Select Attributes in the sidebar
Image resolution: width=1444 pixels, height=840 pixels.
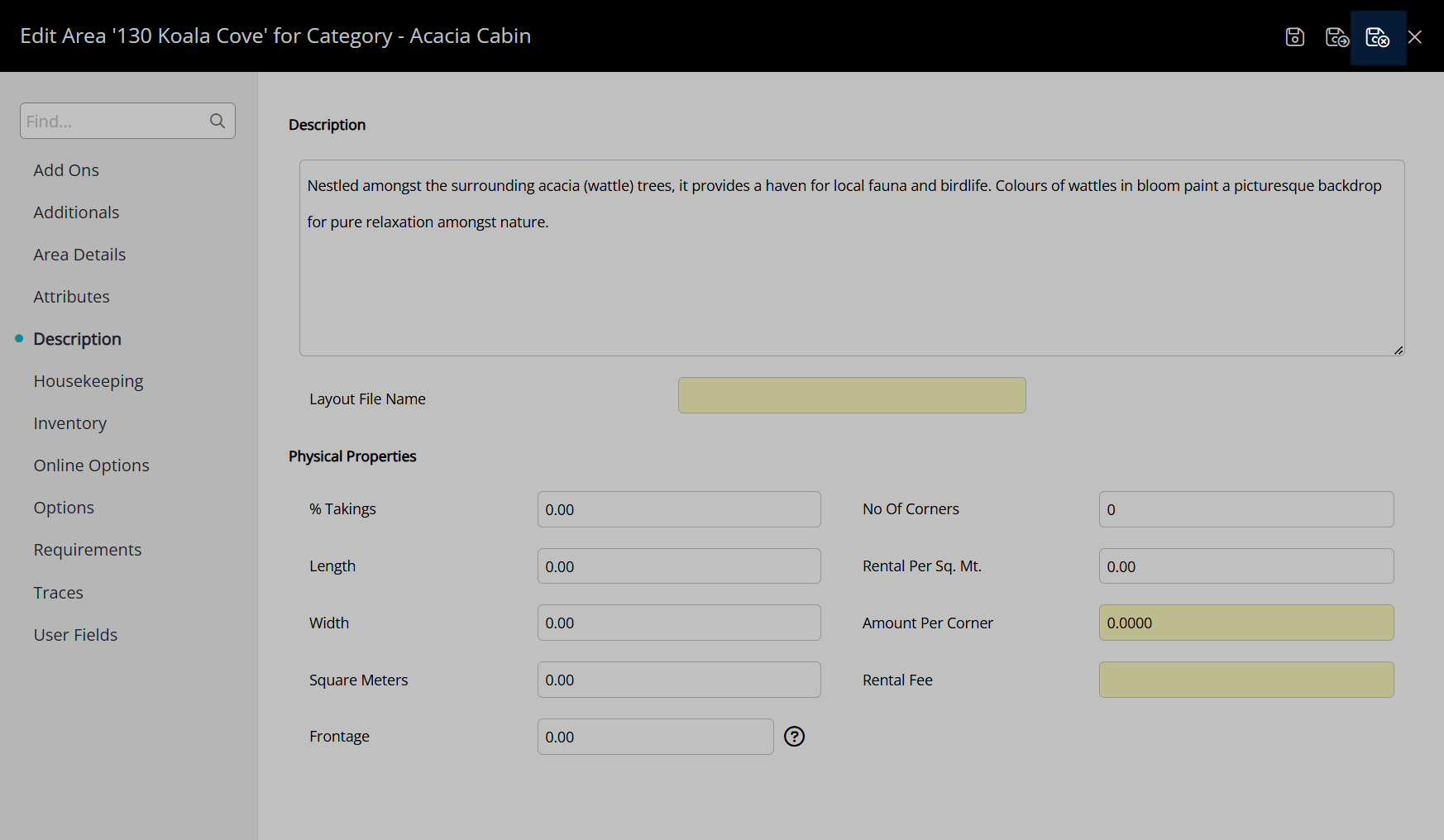click(71, 297)
